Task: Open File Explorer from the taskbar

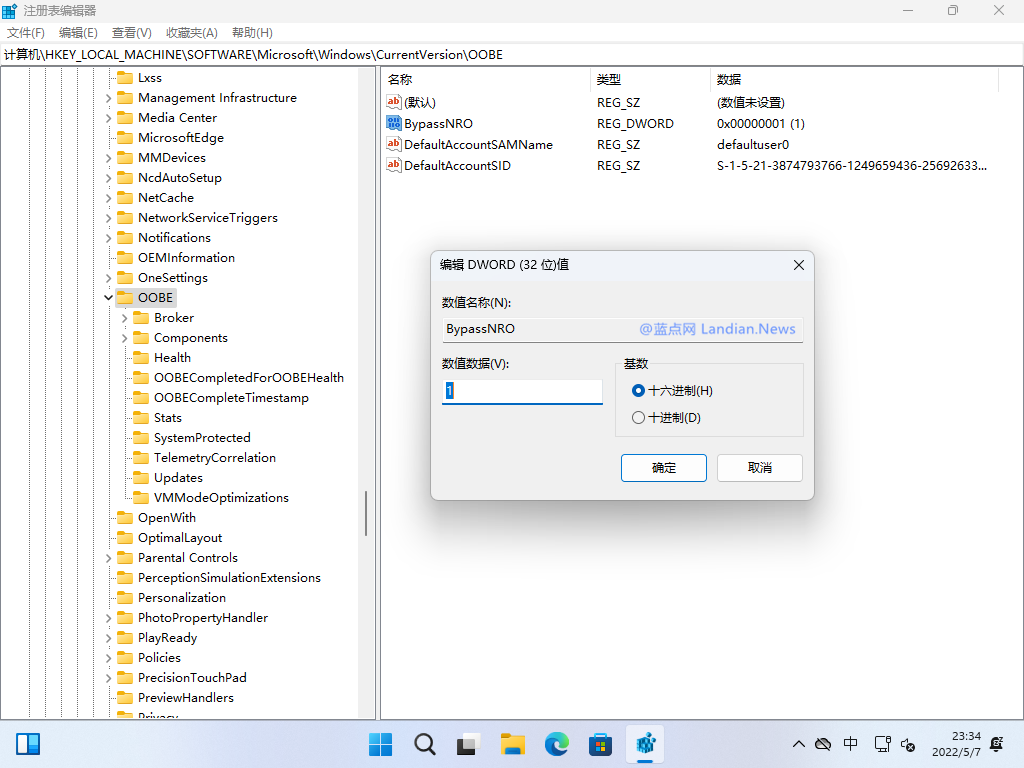Action: click(x=513, y=744)
